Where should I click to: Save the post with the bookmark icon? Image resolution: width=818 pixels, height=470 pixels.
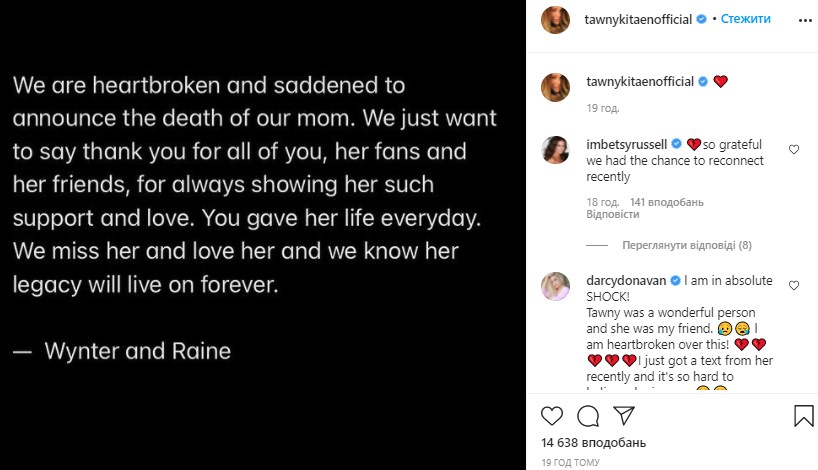(803, 415)
